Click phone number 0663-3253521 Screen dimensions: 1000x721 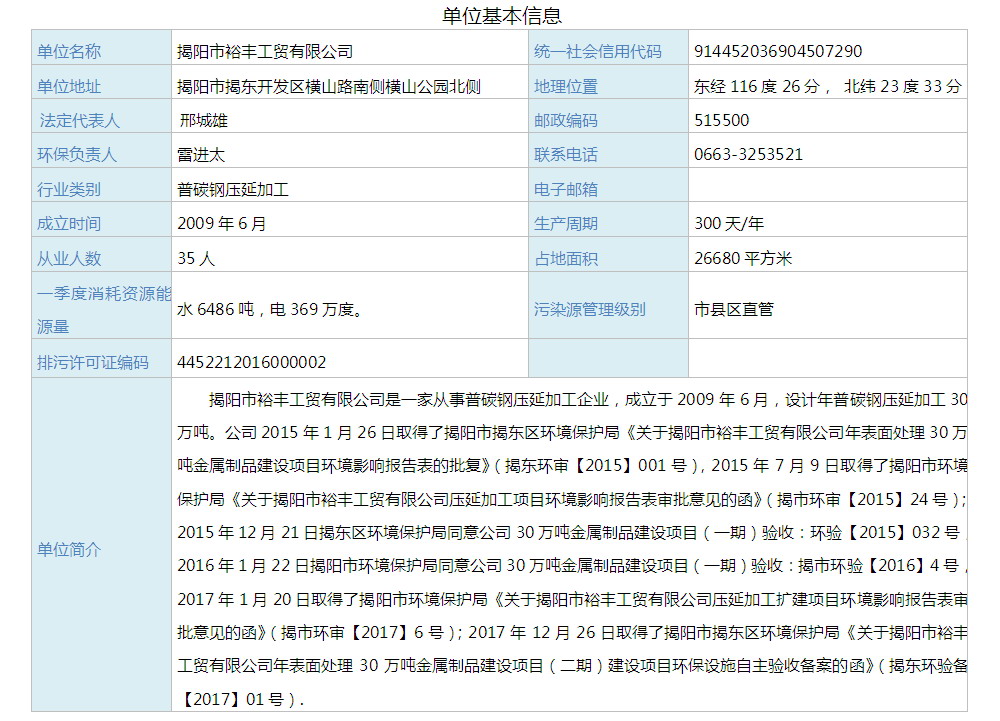click(748, 154)
